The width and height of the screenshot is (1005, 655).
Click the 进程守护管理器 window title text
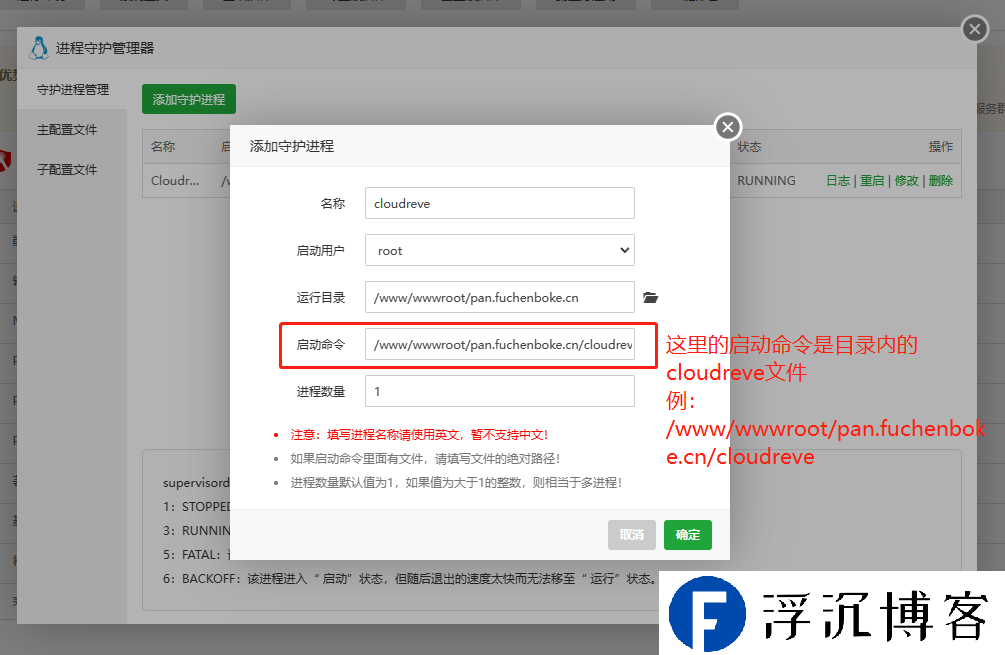104,48
